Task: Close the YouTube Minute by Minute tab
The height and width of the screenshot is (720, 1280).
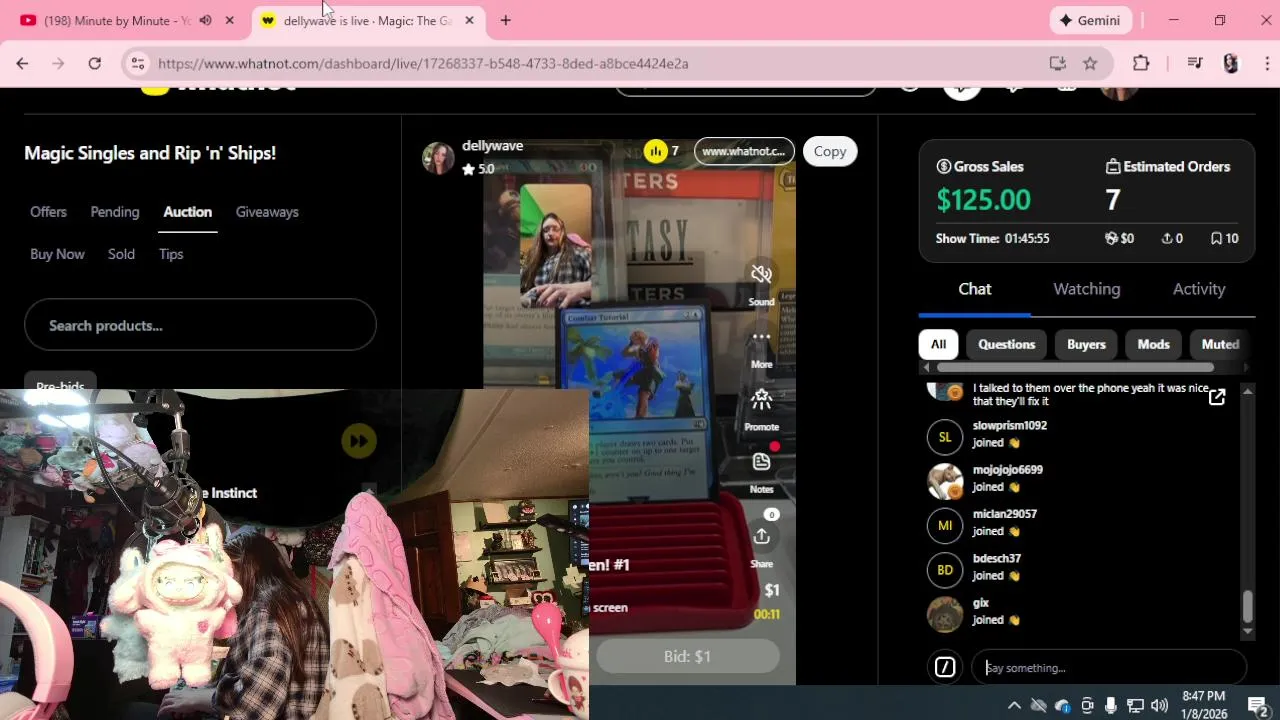Action: [229, 20]
